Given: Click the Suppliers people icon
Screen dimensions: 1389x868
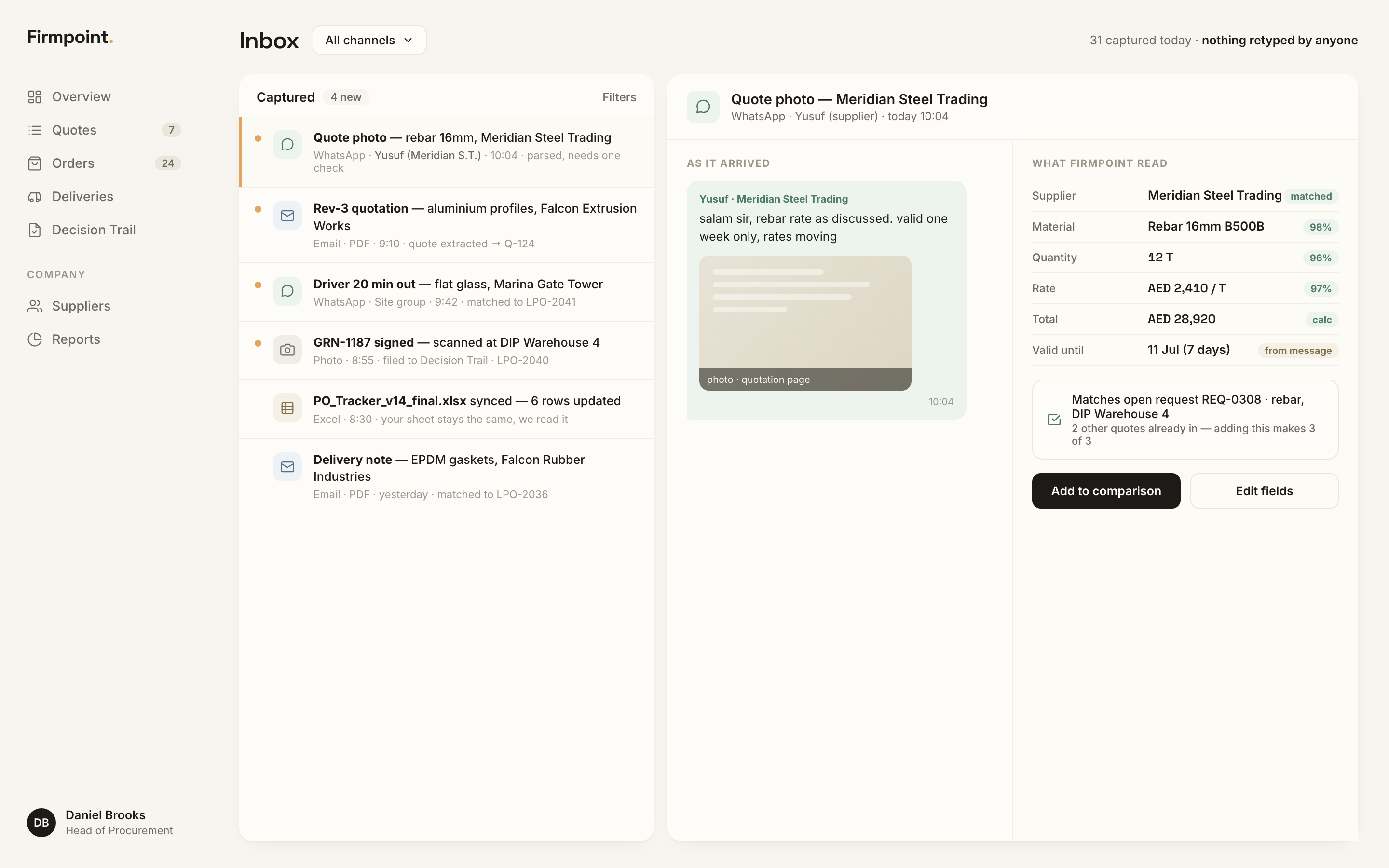Looking at the screenshot, I should (x=34, y=306).
